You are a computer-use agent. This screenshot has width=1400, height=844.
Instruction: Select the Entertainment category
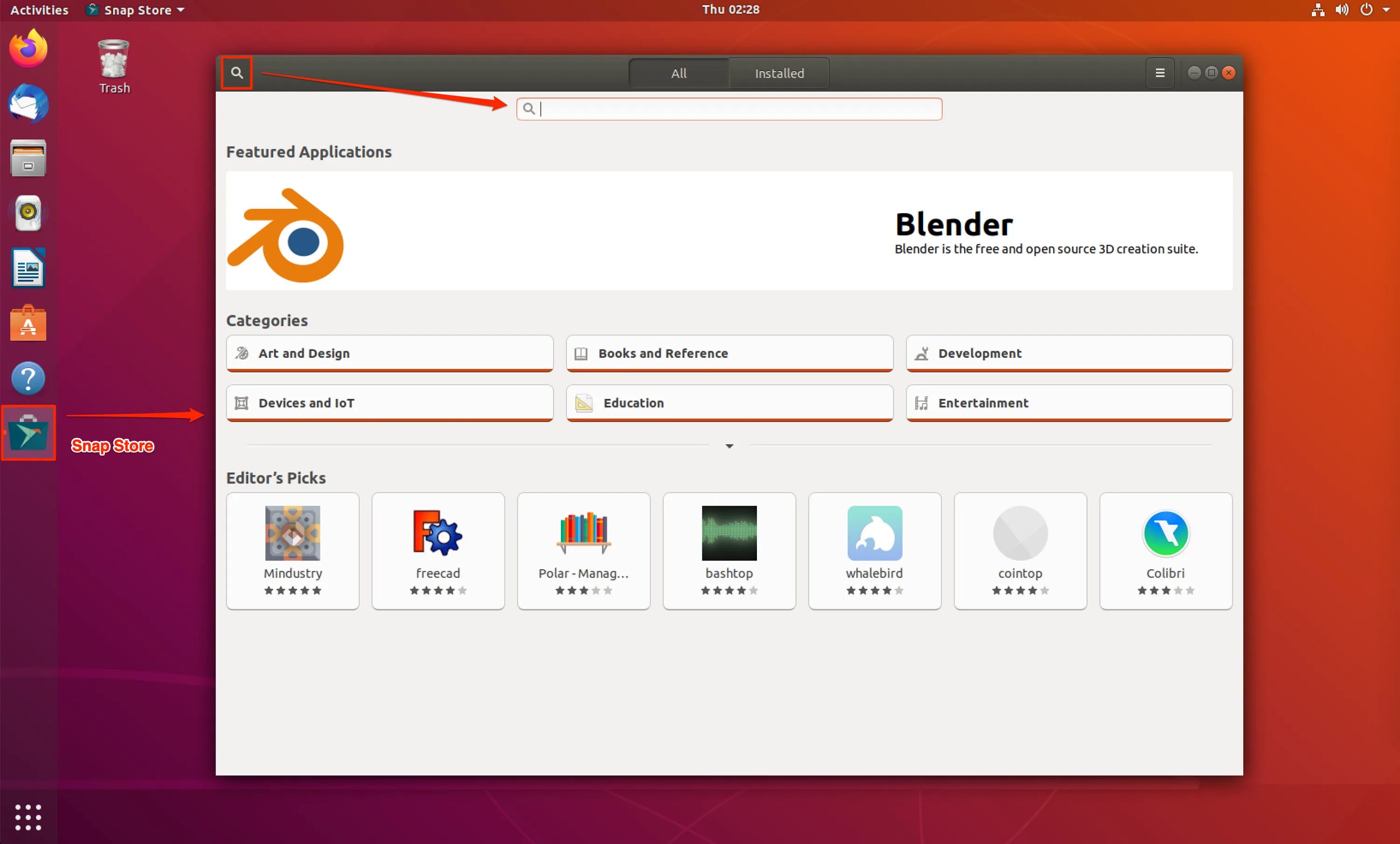[x=1069, y=402]
